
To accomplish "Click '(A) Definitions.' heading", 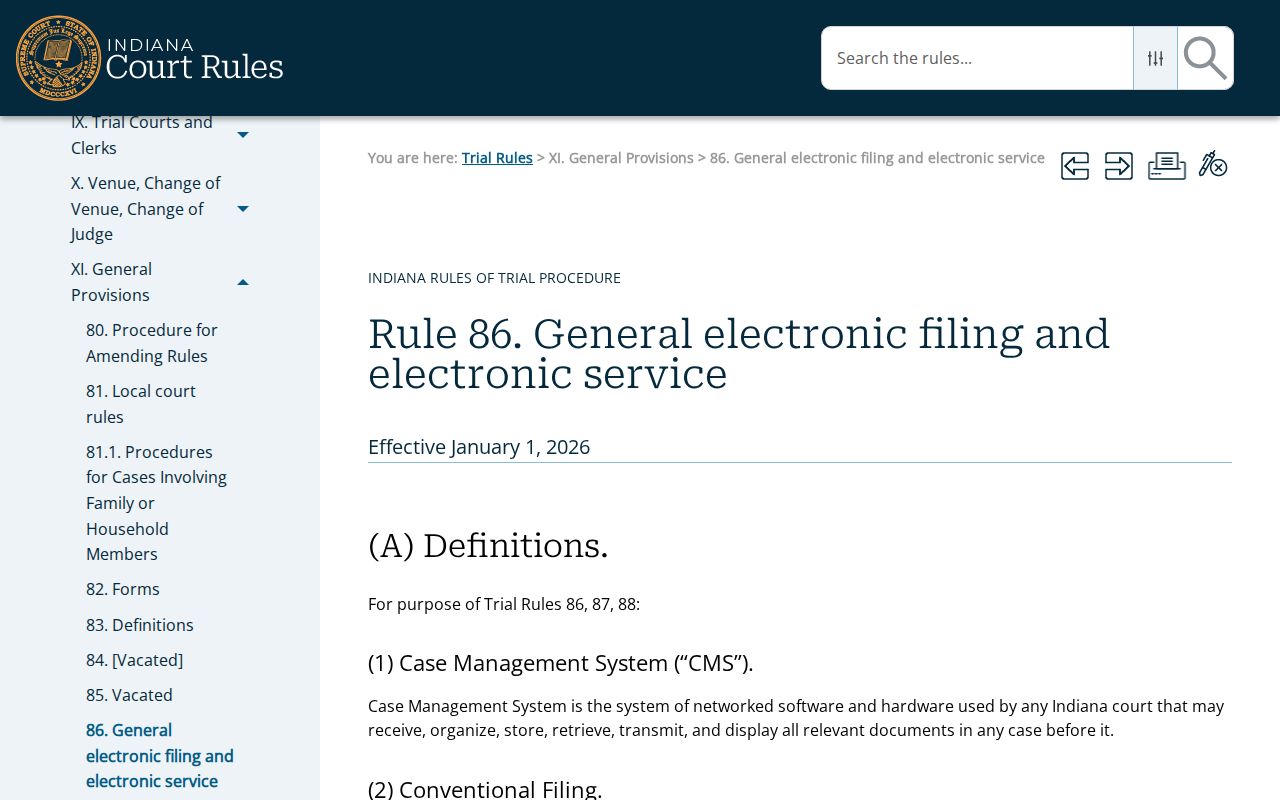I will coord(488,546).
